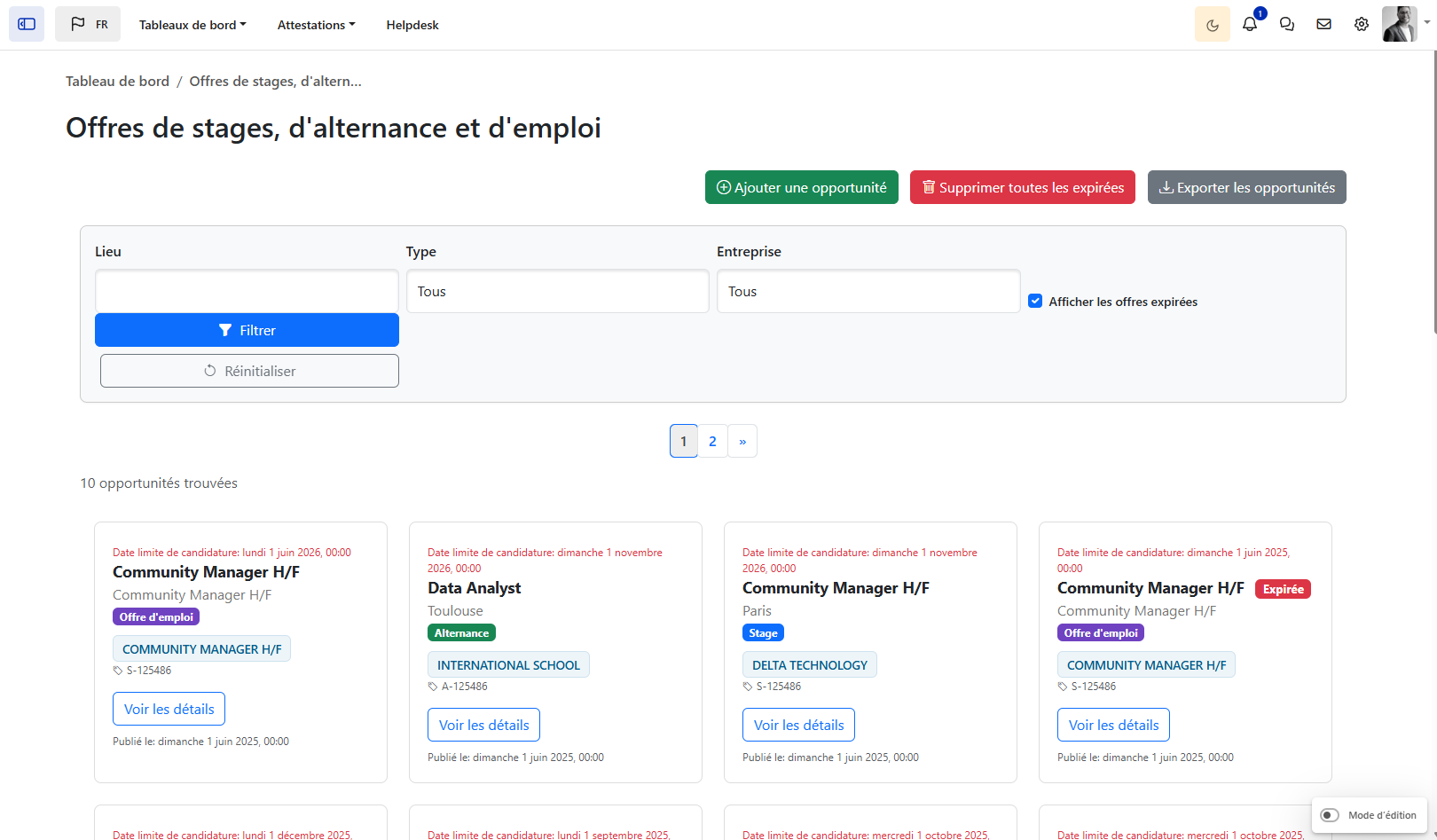Toggle dark mode with the moon icon
Image resolution: width=1437 pixels, height=840 pixels.
click(1212, 24)
